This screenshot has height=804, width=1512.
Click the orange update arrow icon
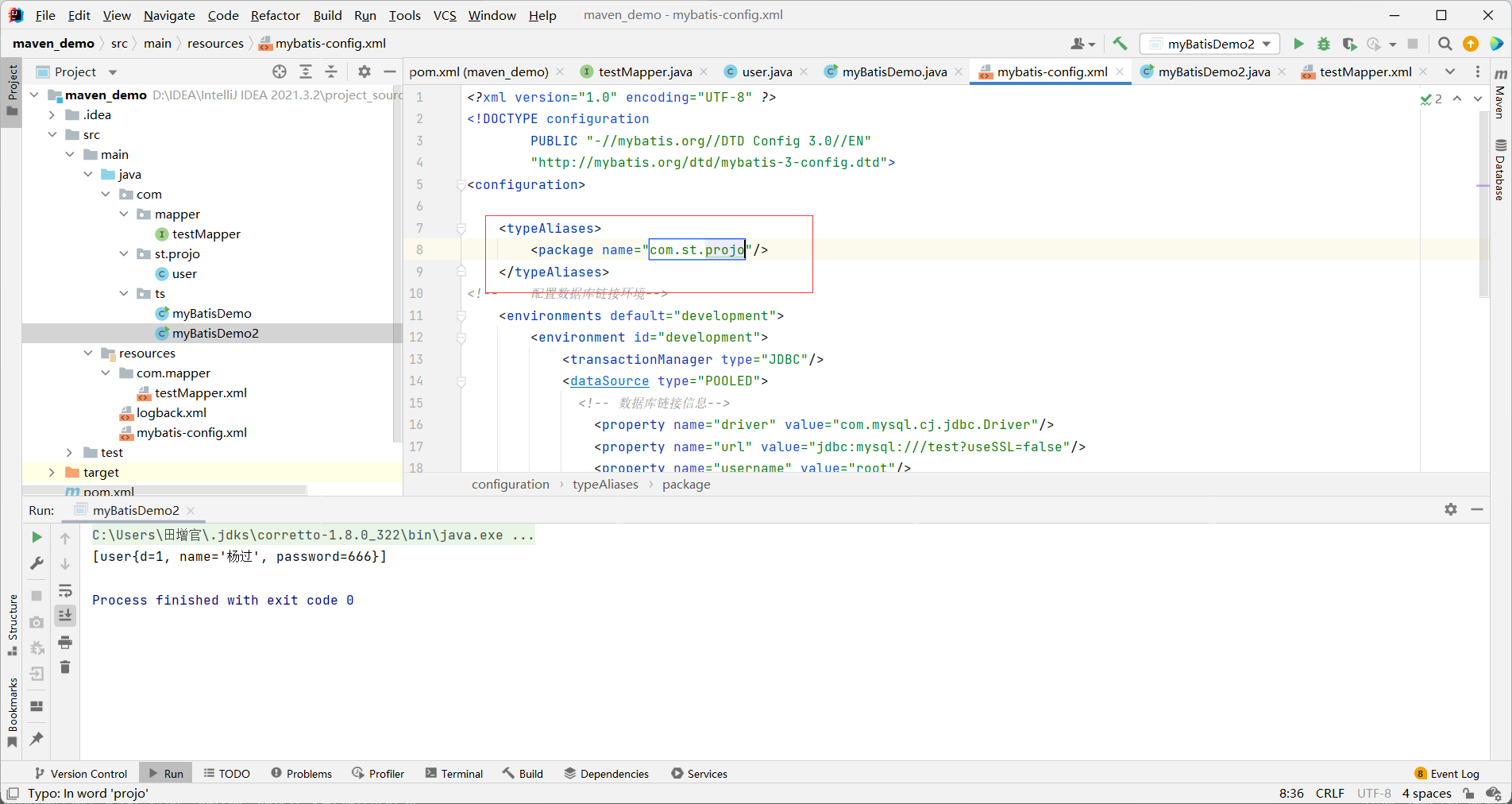pos(1471,44)
